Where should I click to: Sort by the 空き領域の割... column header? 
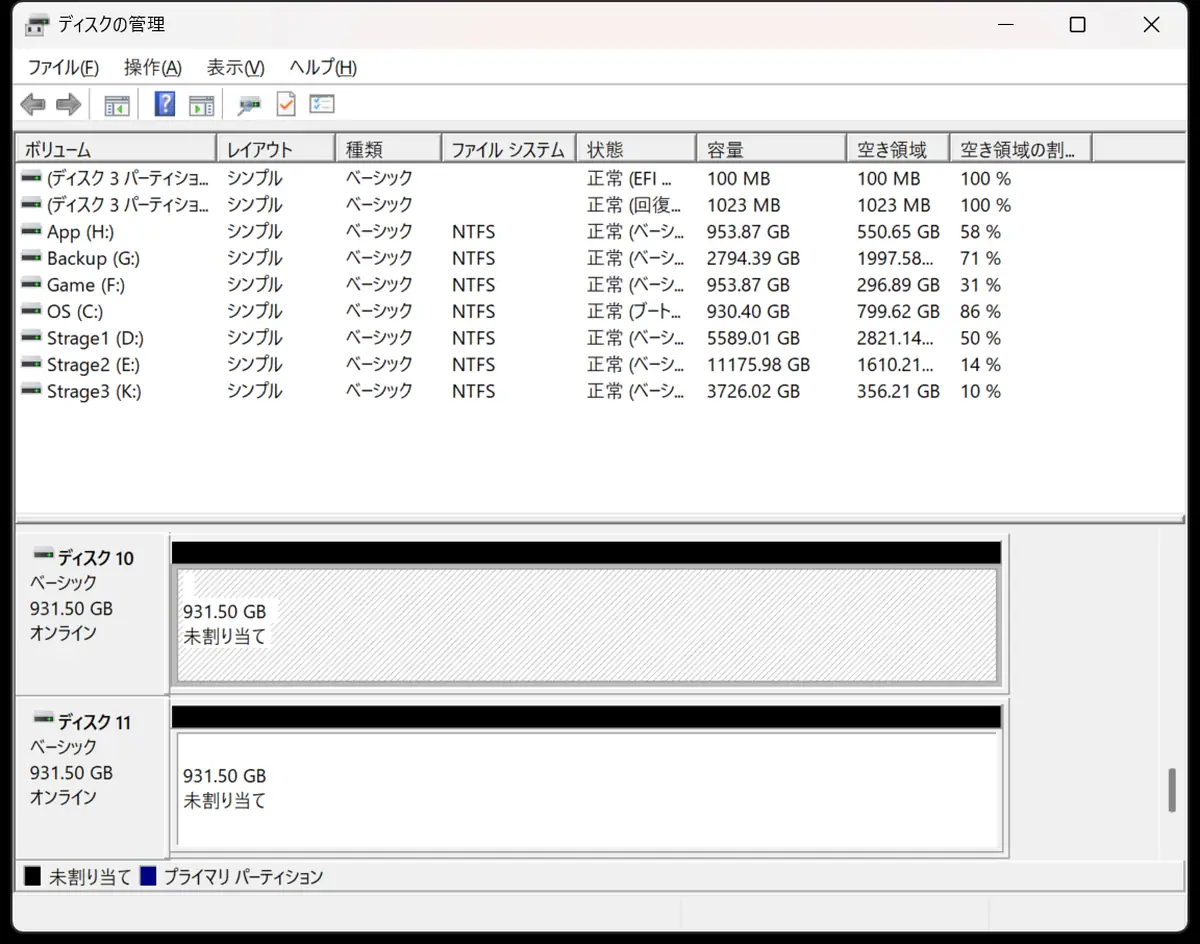point(1021,149)
